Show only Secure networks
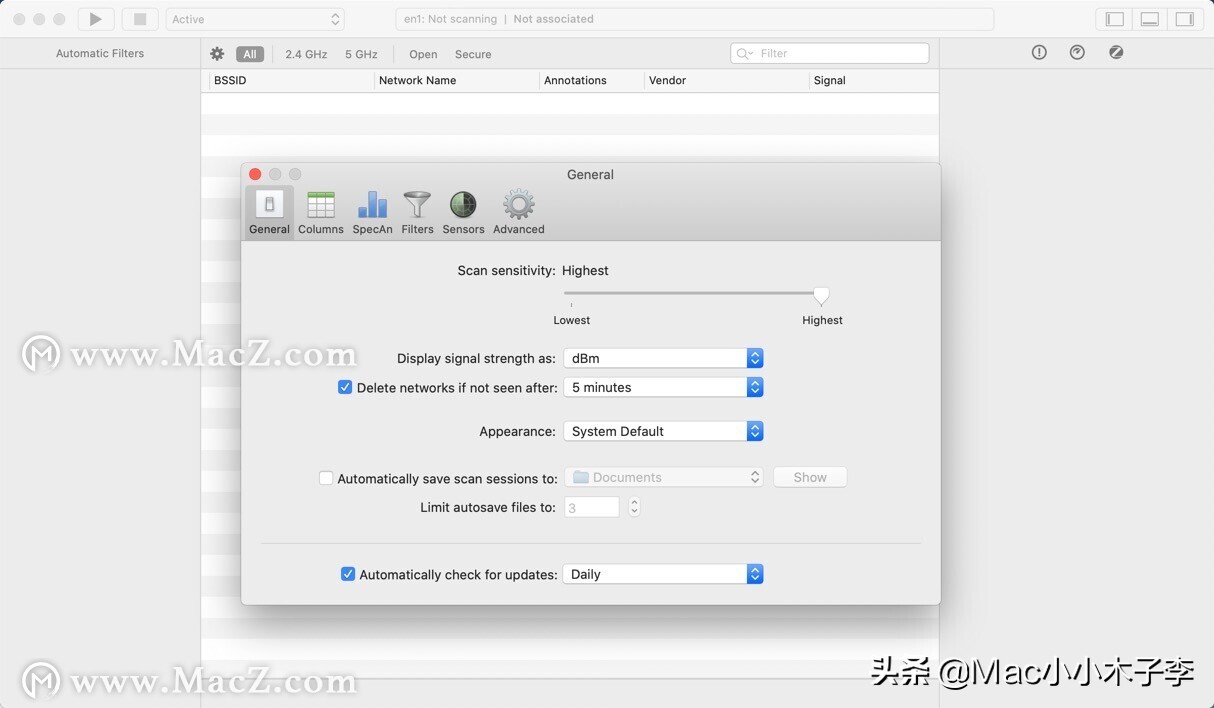The height and width of the screenshot is (708, 1214). pos(472,54)
